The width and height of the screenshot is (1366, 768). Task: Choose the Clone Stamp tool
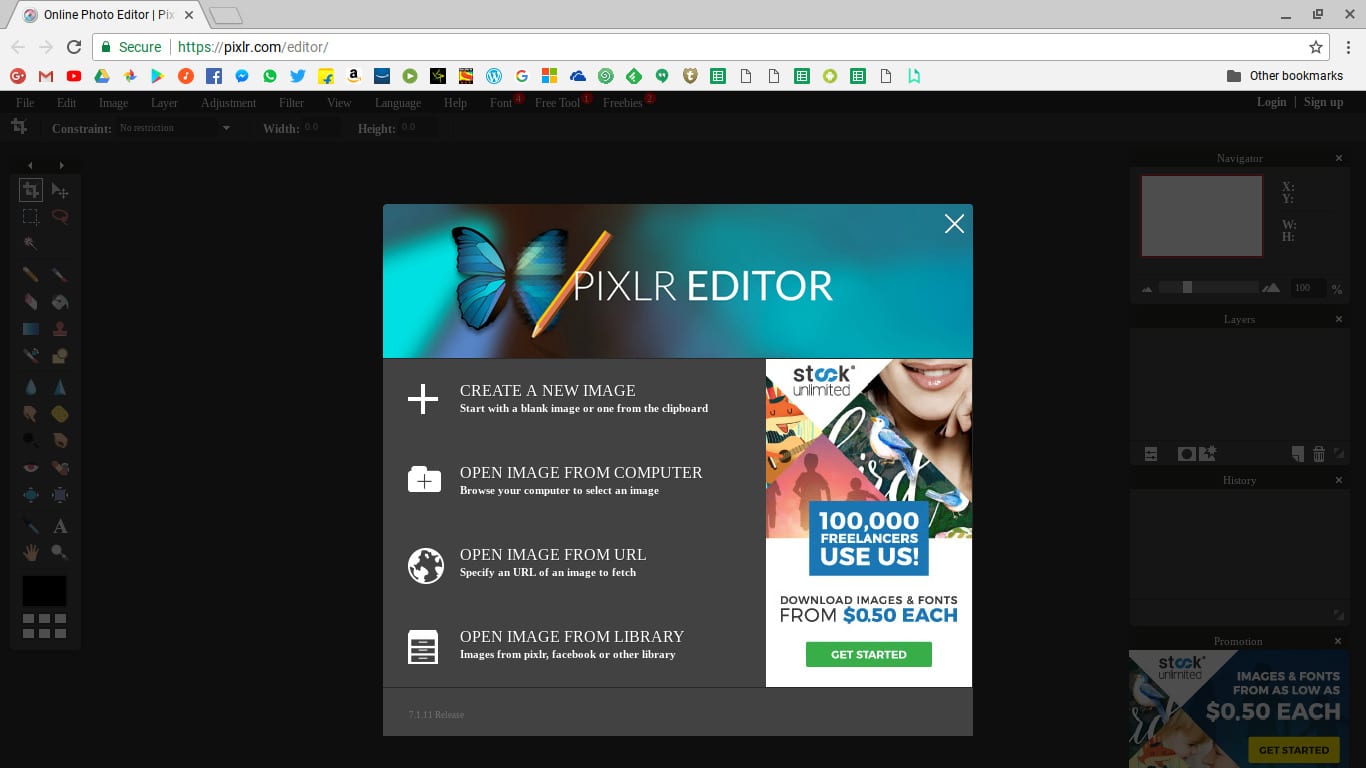point(60,328)
